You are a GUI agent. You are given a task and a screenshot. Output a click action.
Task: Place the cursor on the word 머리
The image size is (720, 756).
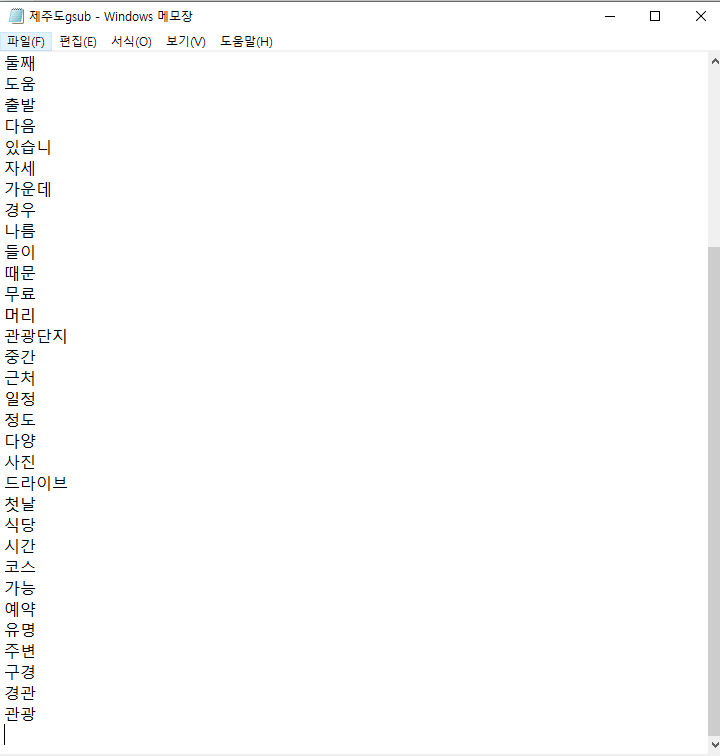pyautogui.click(x=20, y=315)
